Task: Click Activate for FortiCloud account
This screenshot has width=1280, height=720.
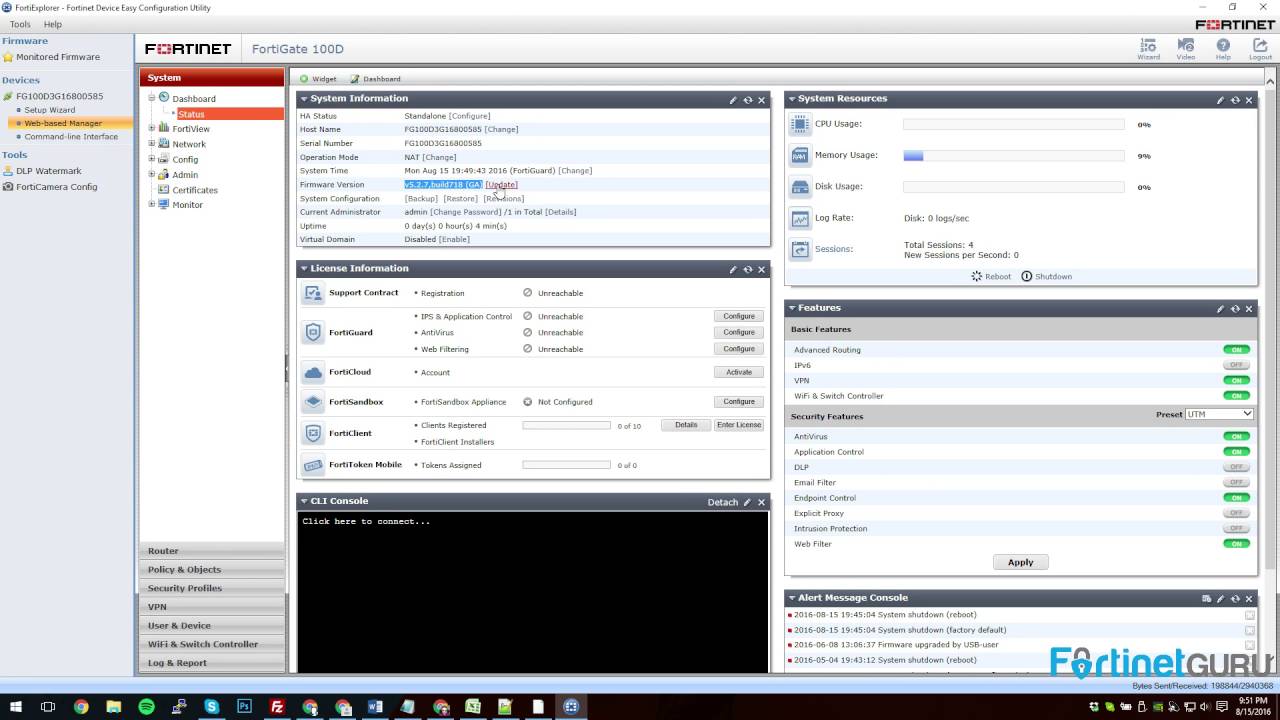Action: [739, 372]
